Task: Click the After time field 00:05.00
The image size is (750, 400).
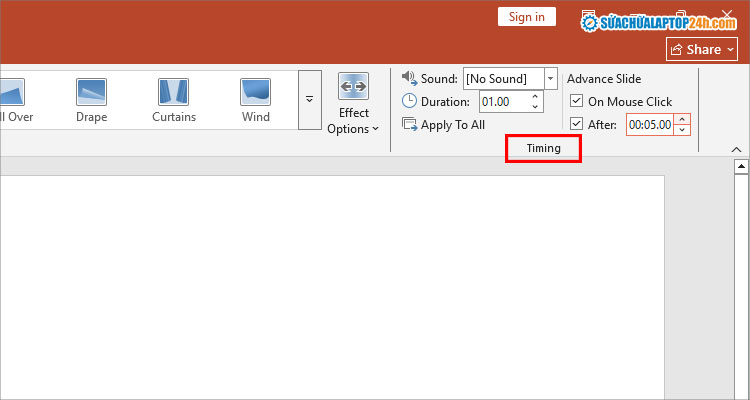Action: 650,125
